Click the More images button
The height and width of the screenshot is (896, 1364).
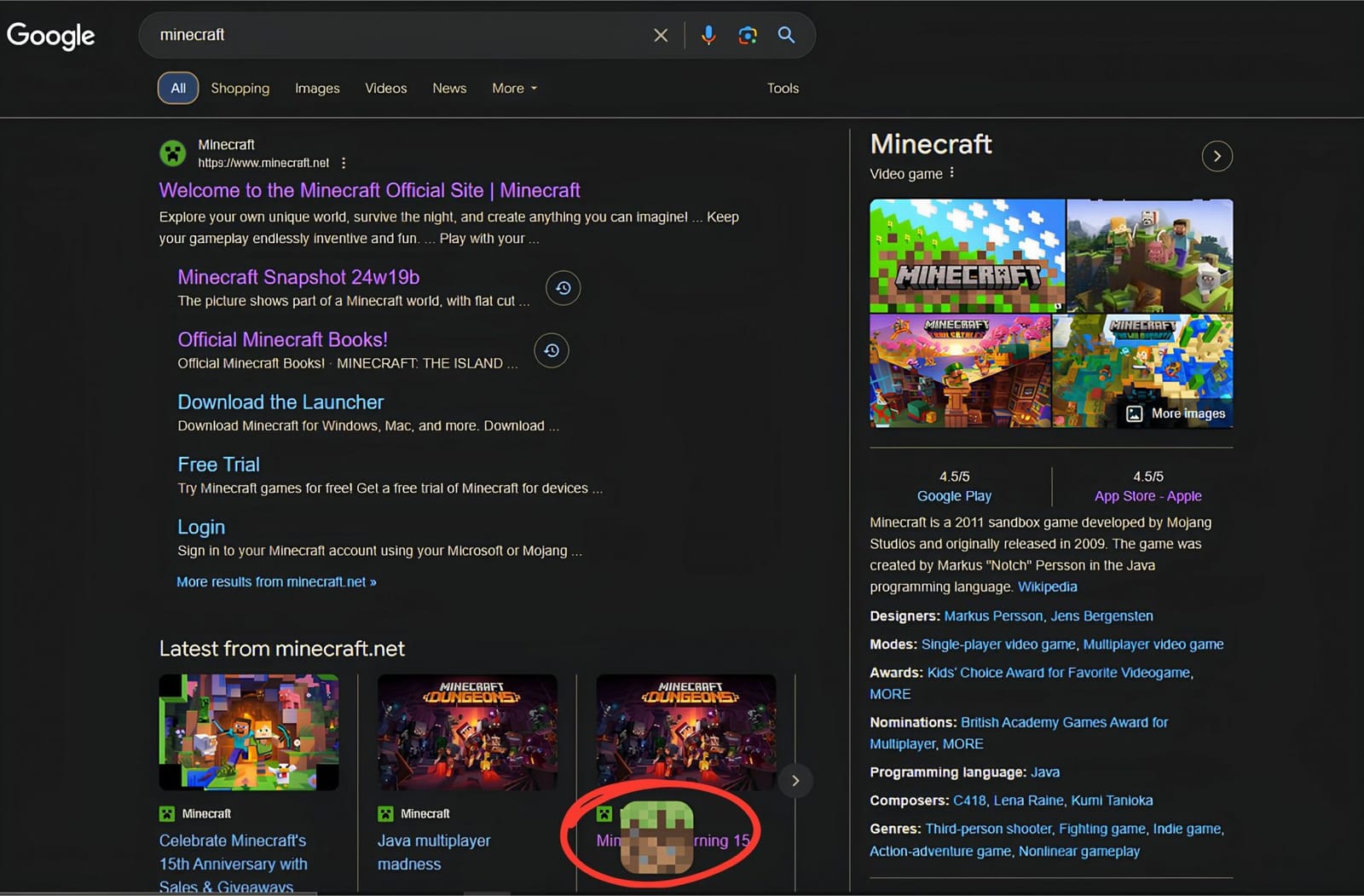[x=1176, y=413]
